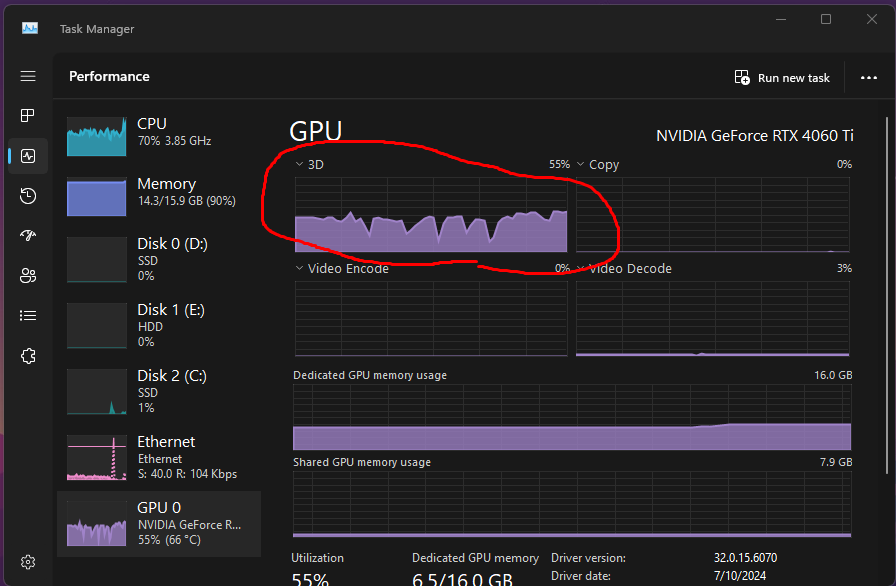This screenshot has height=586, width=896.
Task: Click the Video Decode graph area
Action: [713, 319]
